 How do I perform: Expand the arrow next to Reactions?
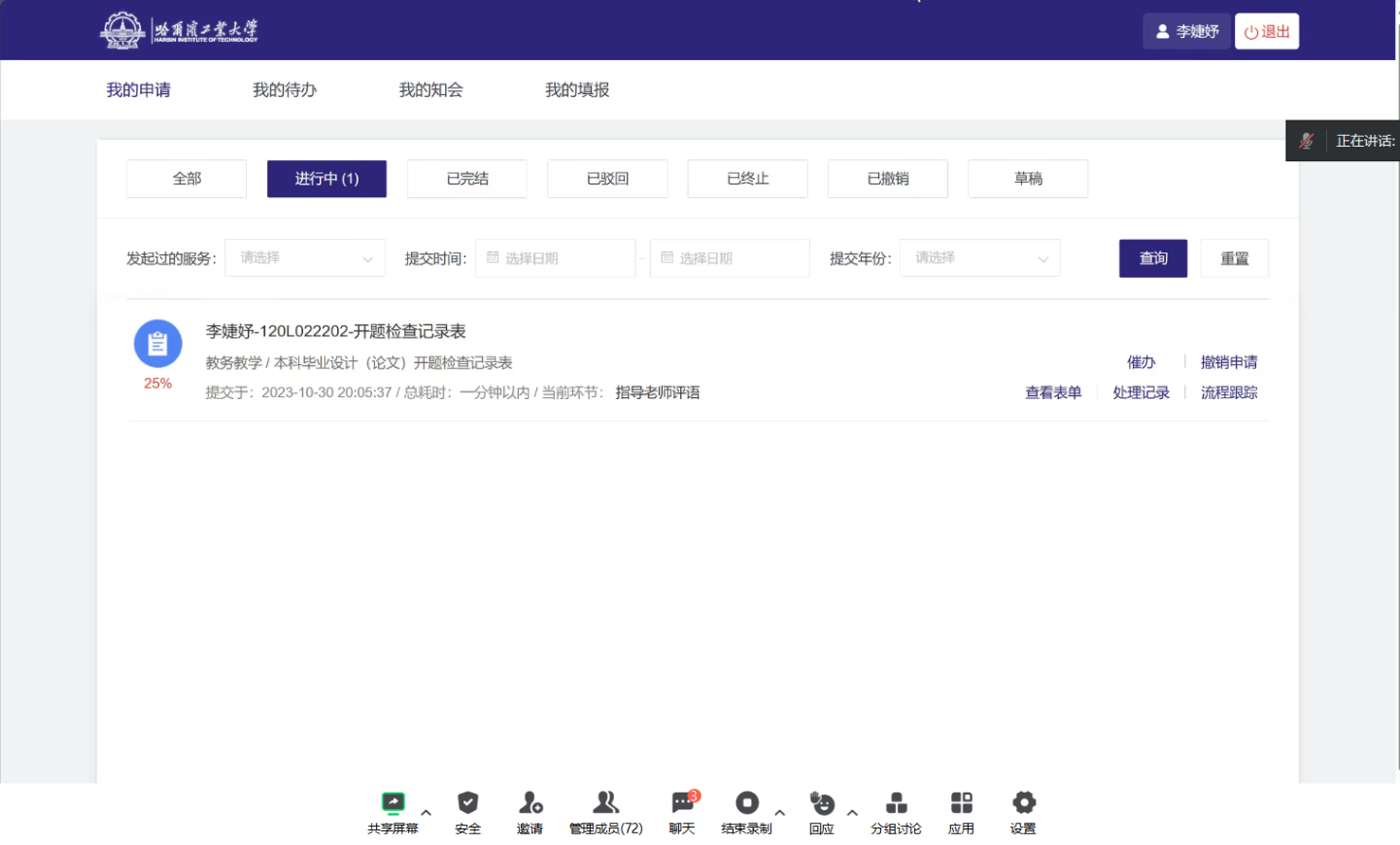click(852, 813)
